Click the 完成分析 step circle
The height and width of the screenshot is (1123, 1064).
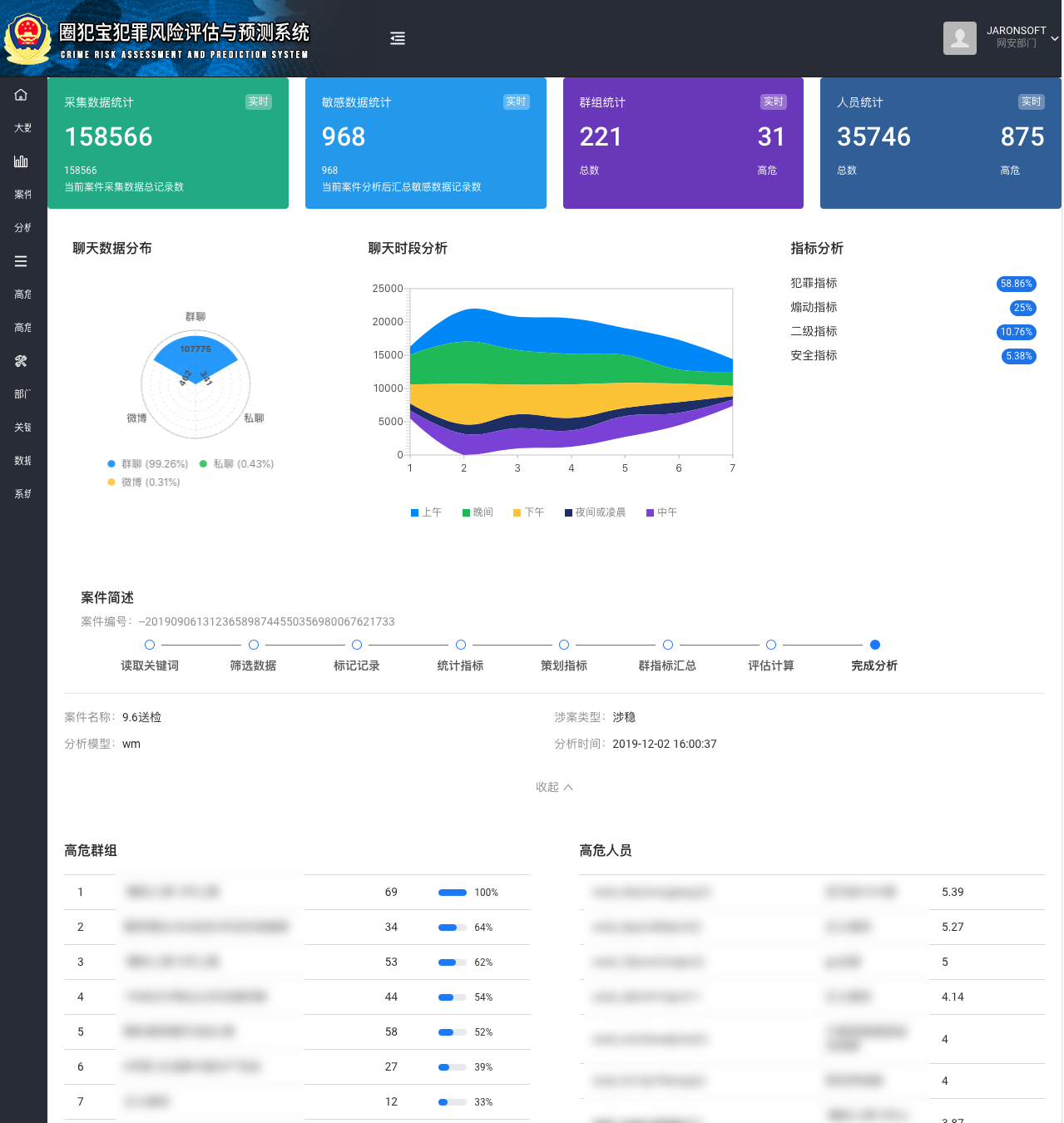pos(874,645)
